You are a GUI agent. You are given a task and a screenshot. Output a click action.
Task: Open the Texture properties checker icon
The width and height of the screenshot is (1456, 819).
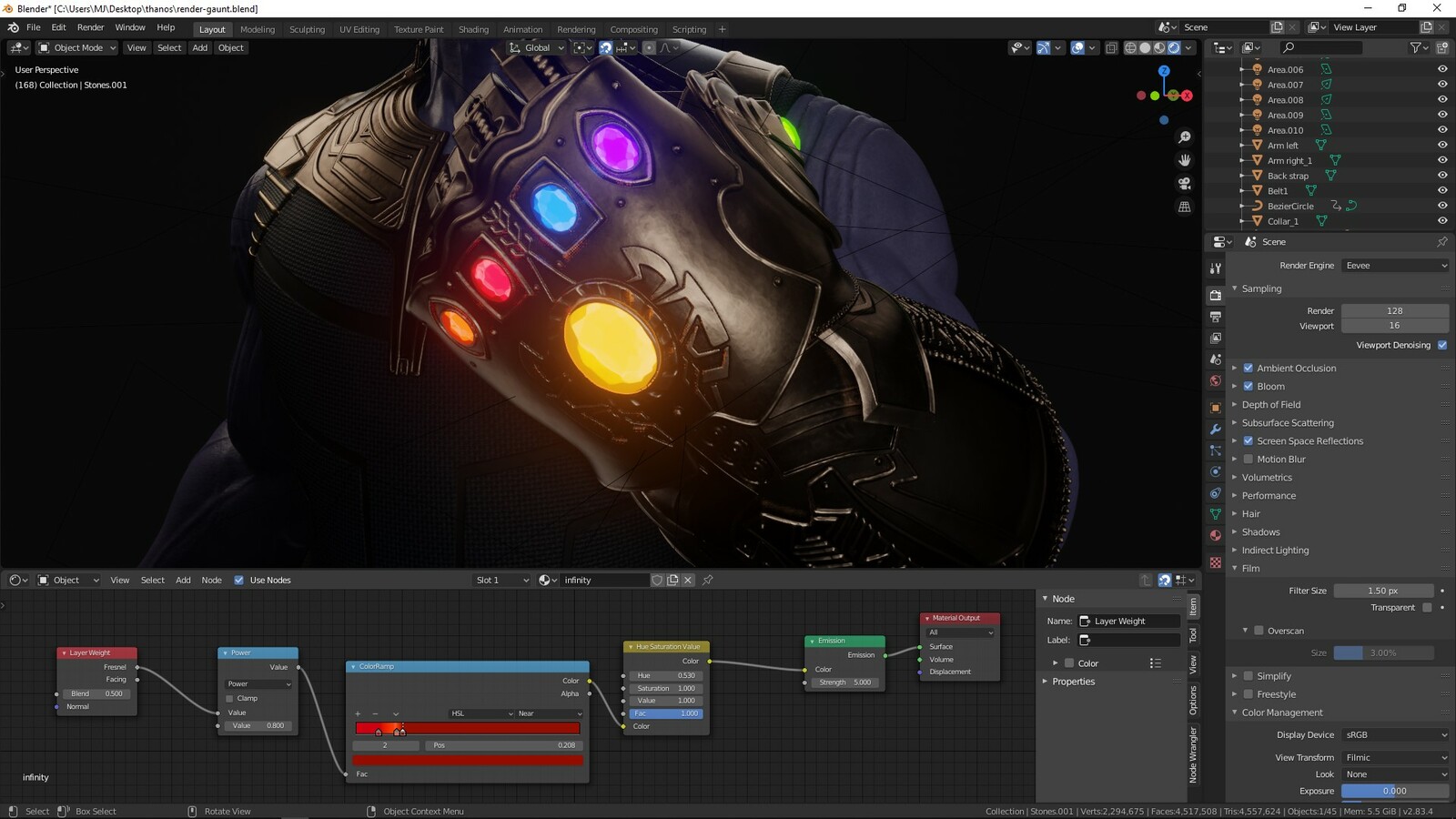(x=1215, y=562)
